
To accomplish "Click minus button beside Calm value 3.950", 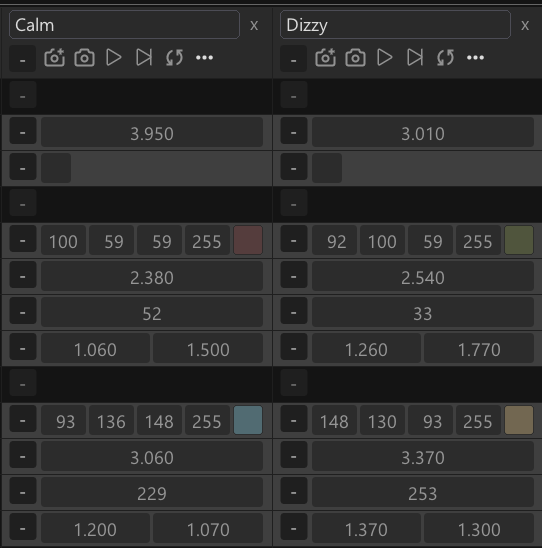I will [x=23, y=132].
